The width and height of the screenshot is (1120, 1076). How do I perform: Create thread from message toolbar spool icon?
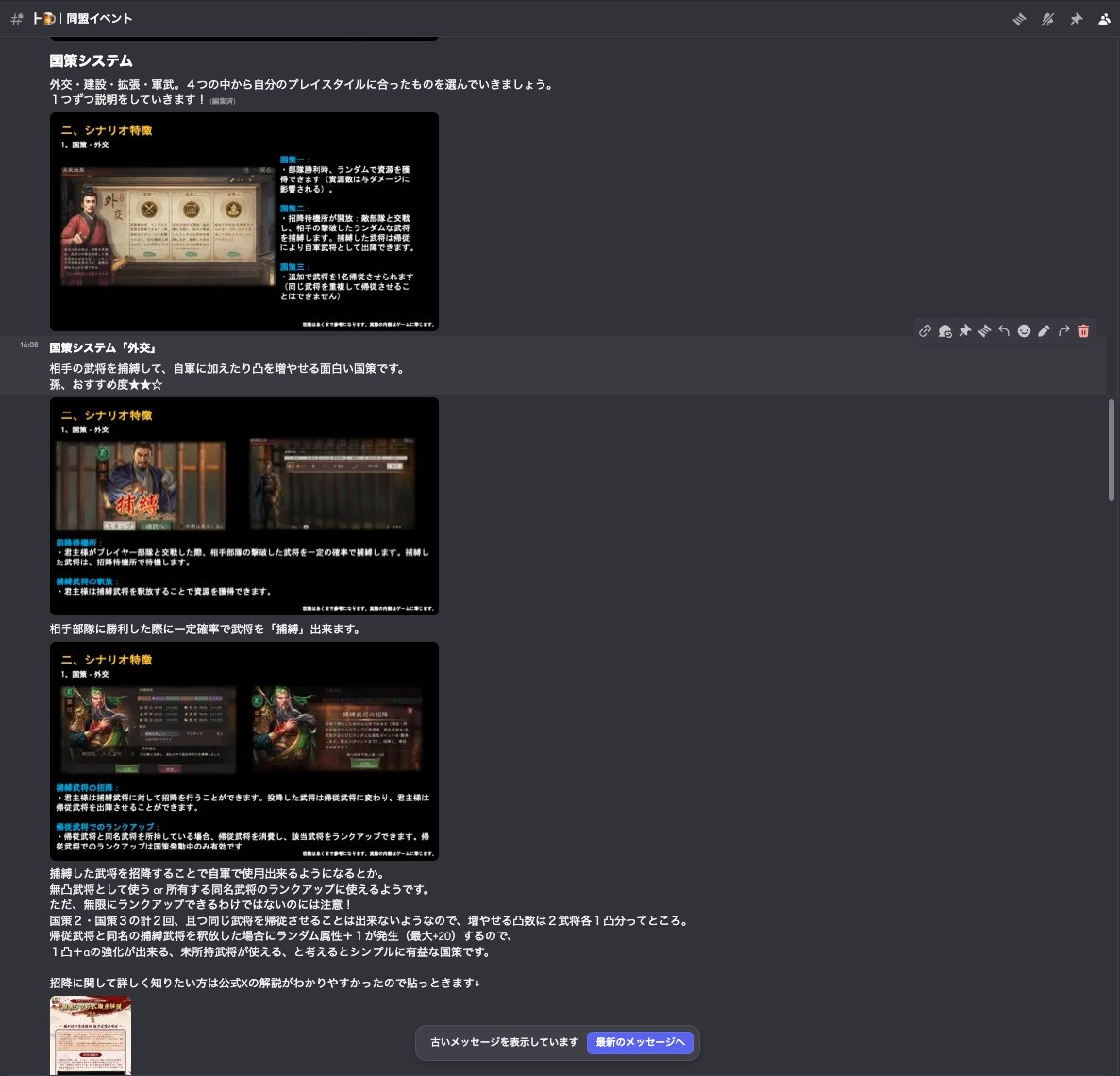tap(984, 330)
